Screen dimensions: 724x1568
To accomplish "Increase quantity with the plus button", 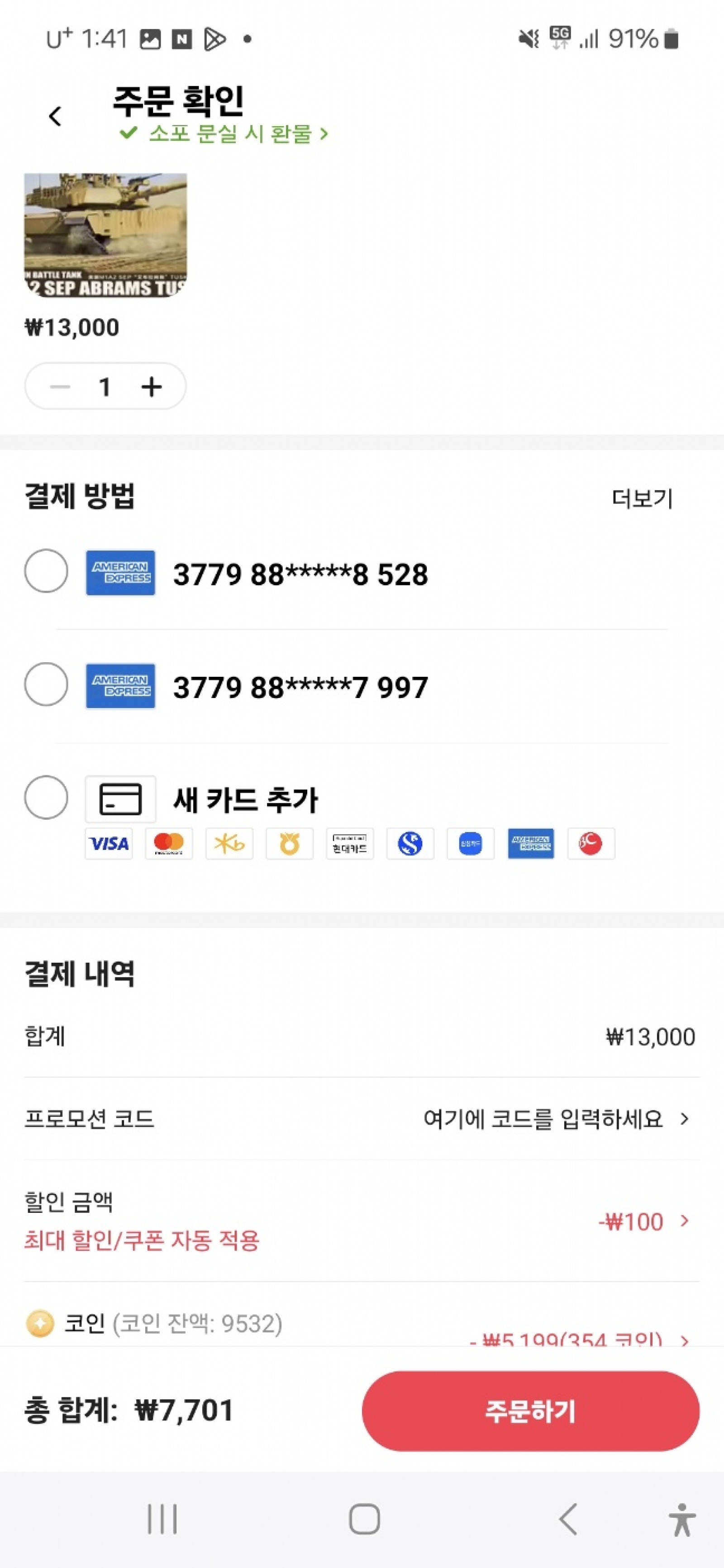I will pos(152,386).
